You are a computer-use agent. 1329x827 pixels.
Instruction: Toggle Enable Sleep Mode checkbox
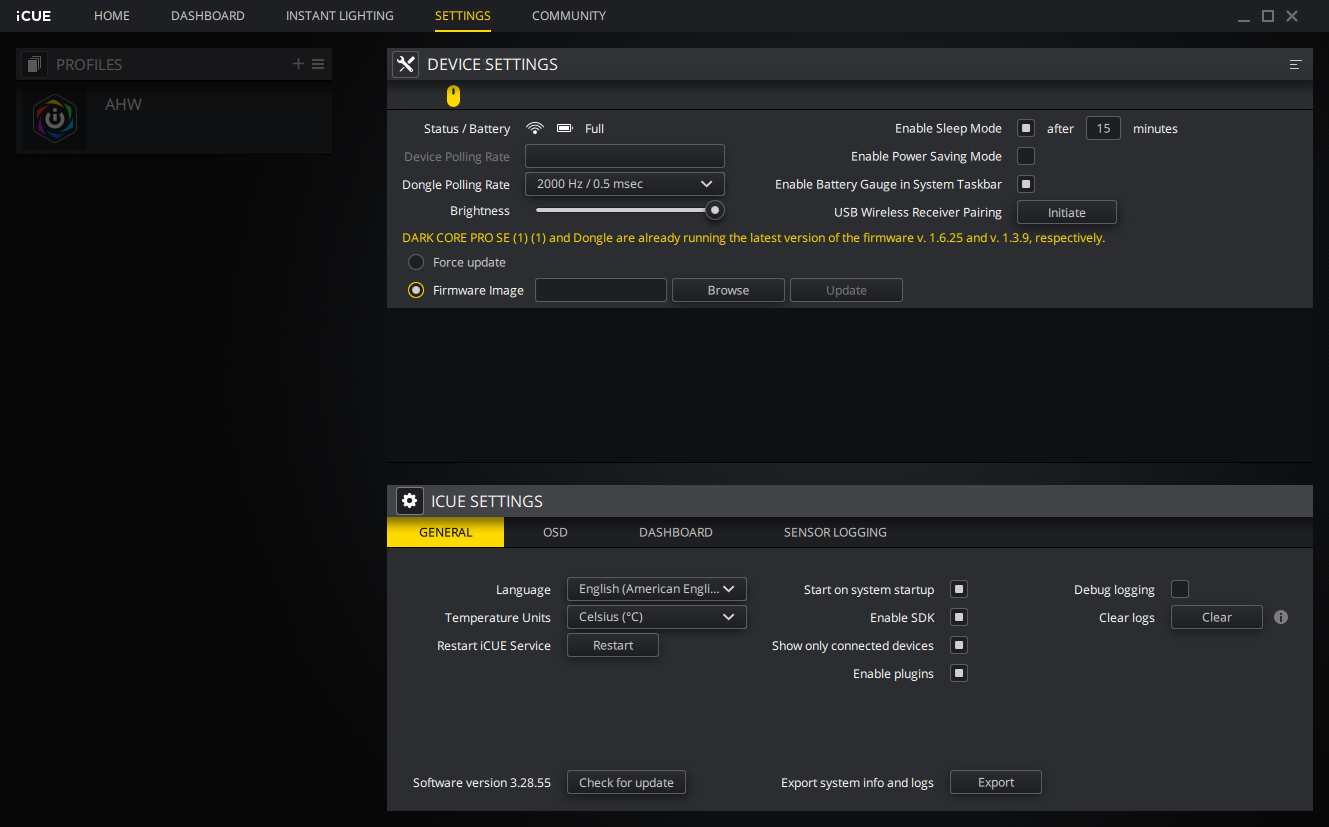point(1026,128)
